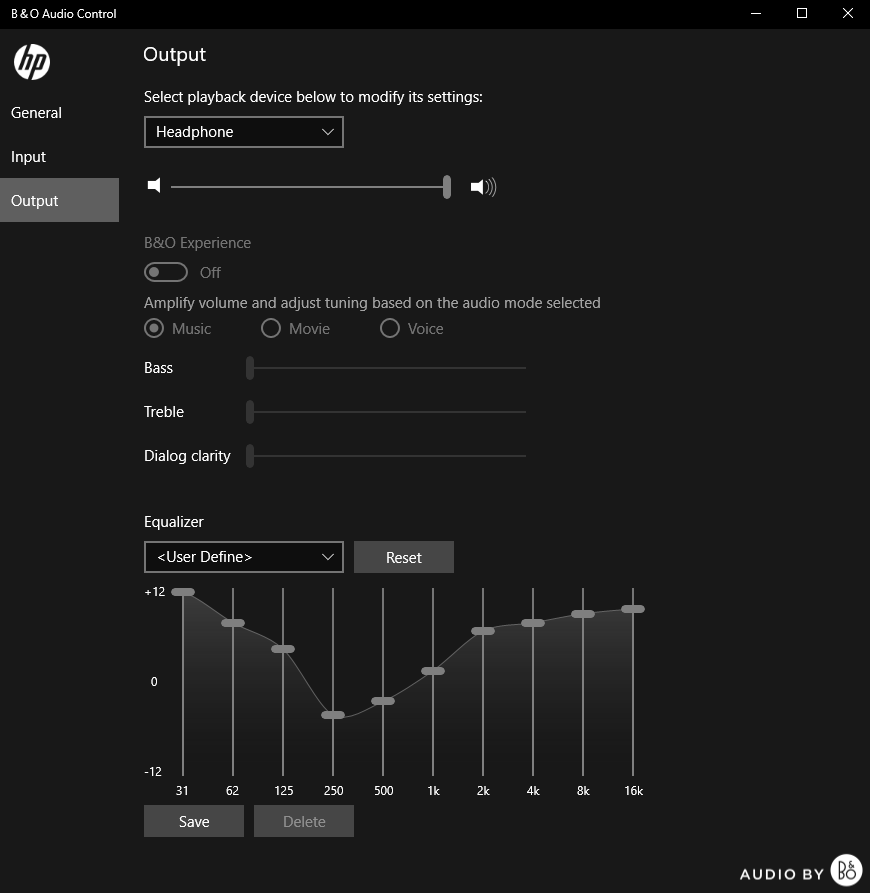The image size is (870, 893).
Task: Save the equalizer preset
Action: click(x=194, y=821)
